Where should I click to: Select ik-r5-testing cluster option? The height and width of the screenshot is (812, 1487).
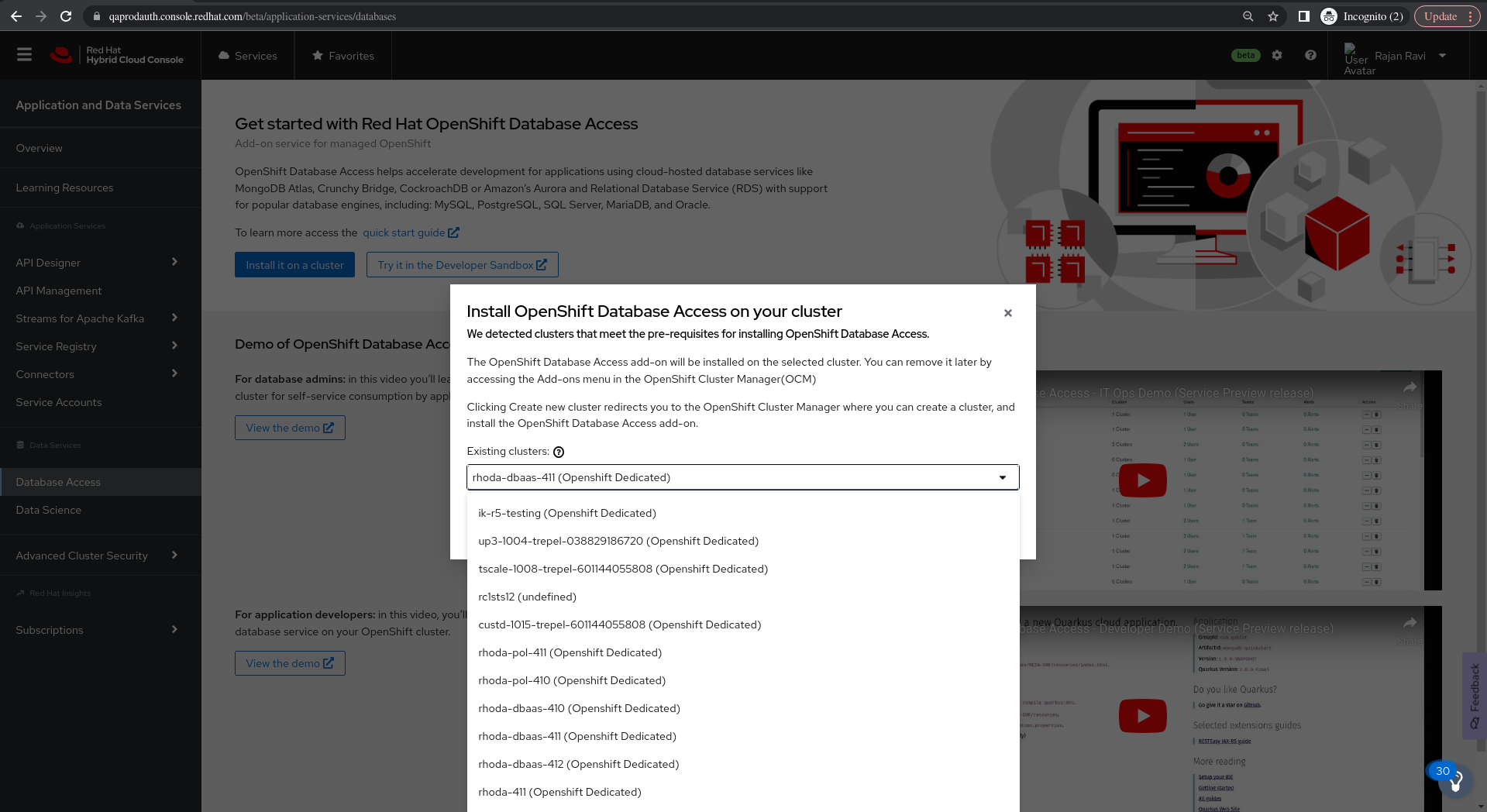click(x=742, y=513)
